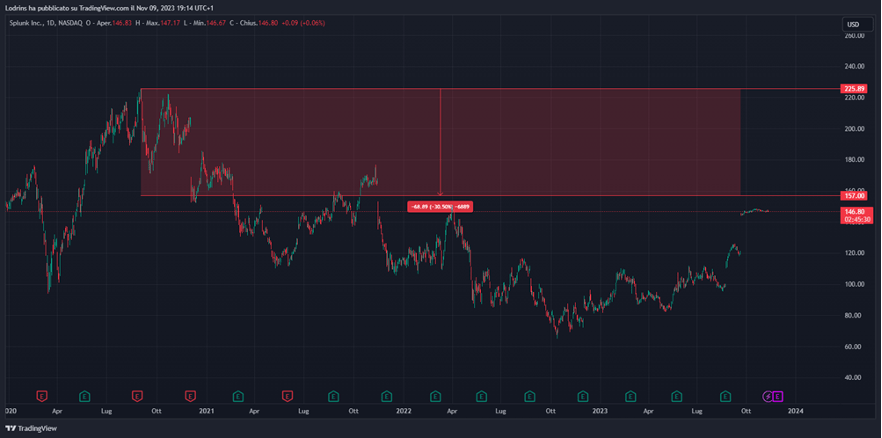Viewport: 882px width, 438px height.
Task: Click the 2022 label on the time axis
Action: [x=403, y=410]
